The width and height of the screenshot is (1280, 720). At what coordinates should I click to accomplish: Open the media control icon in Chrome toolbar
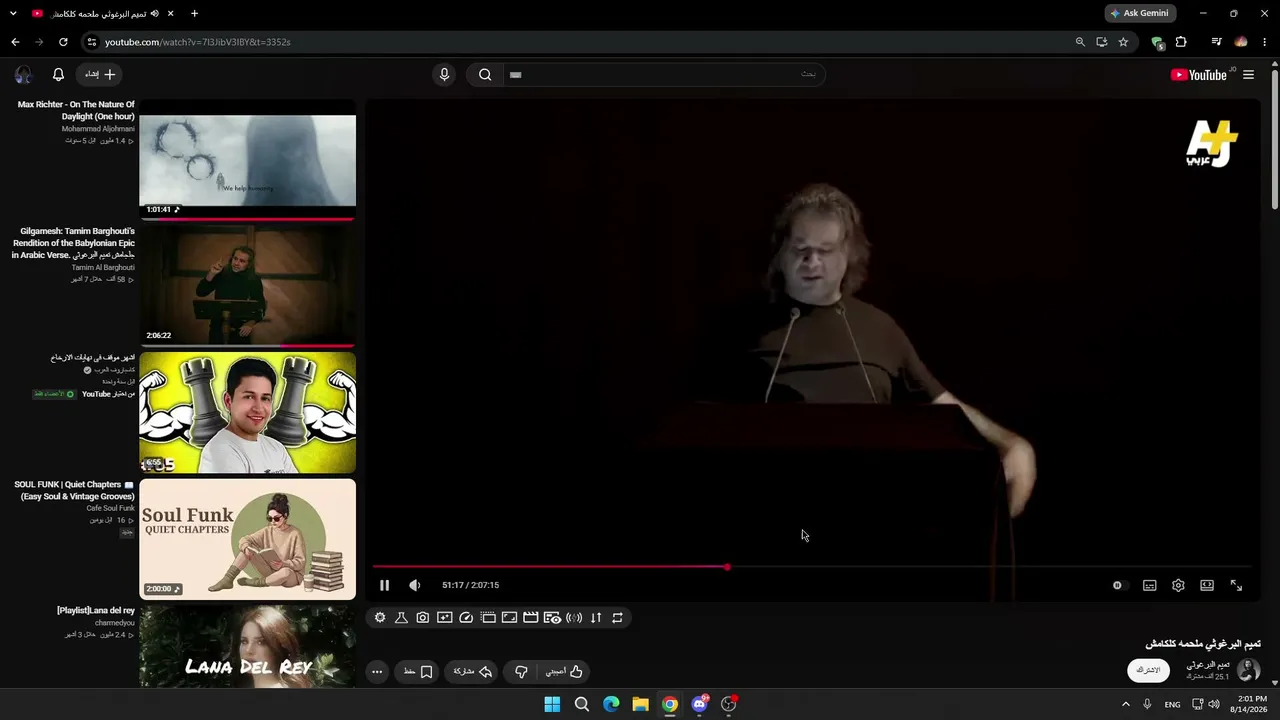[x=1216, y=42]
